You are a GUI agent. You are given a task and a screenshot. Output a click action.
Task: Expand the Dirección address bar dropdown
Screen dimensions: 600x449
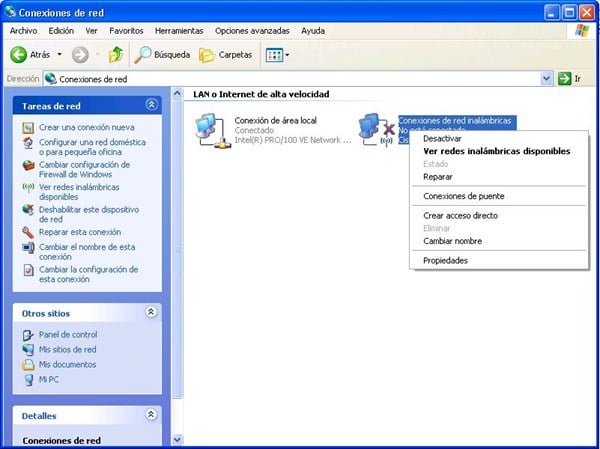click(546, 78)
